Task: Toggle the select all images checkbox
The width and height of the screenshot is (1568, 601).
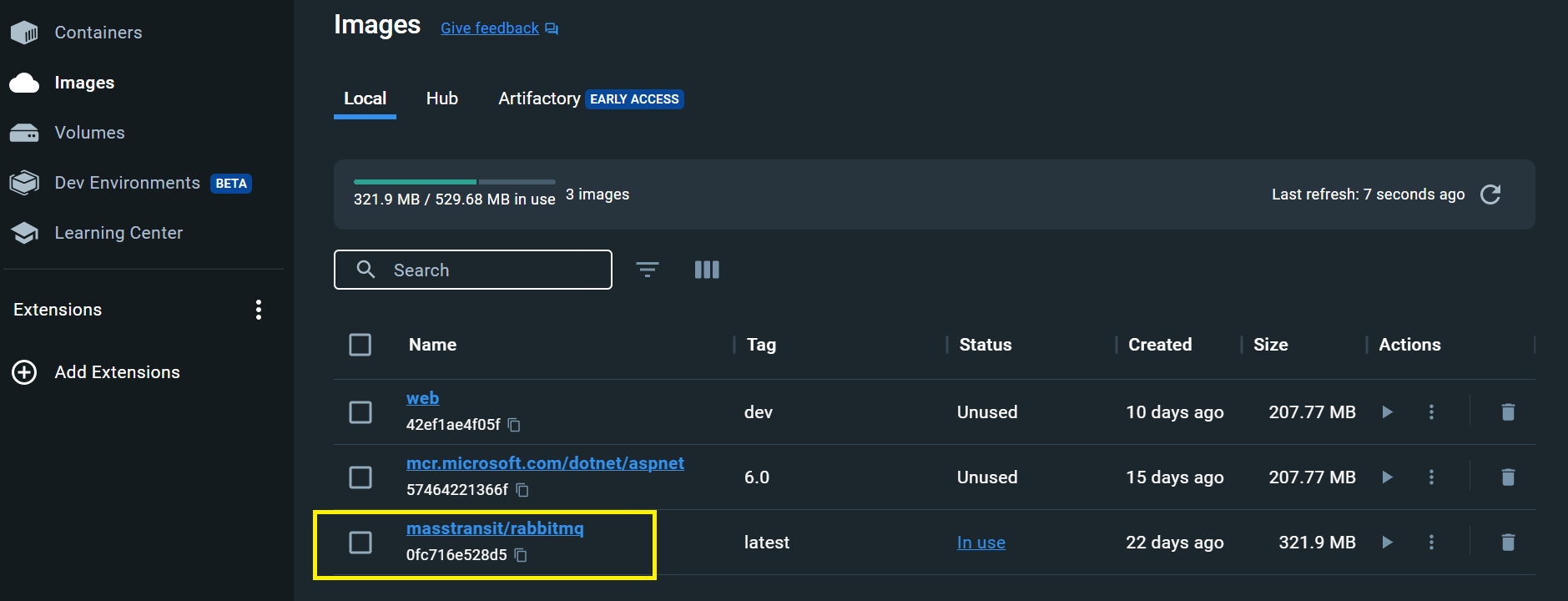Action: click(360, 345)
